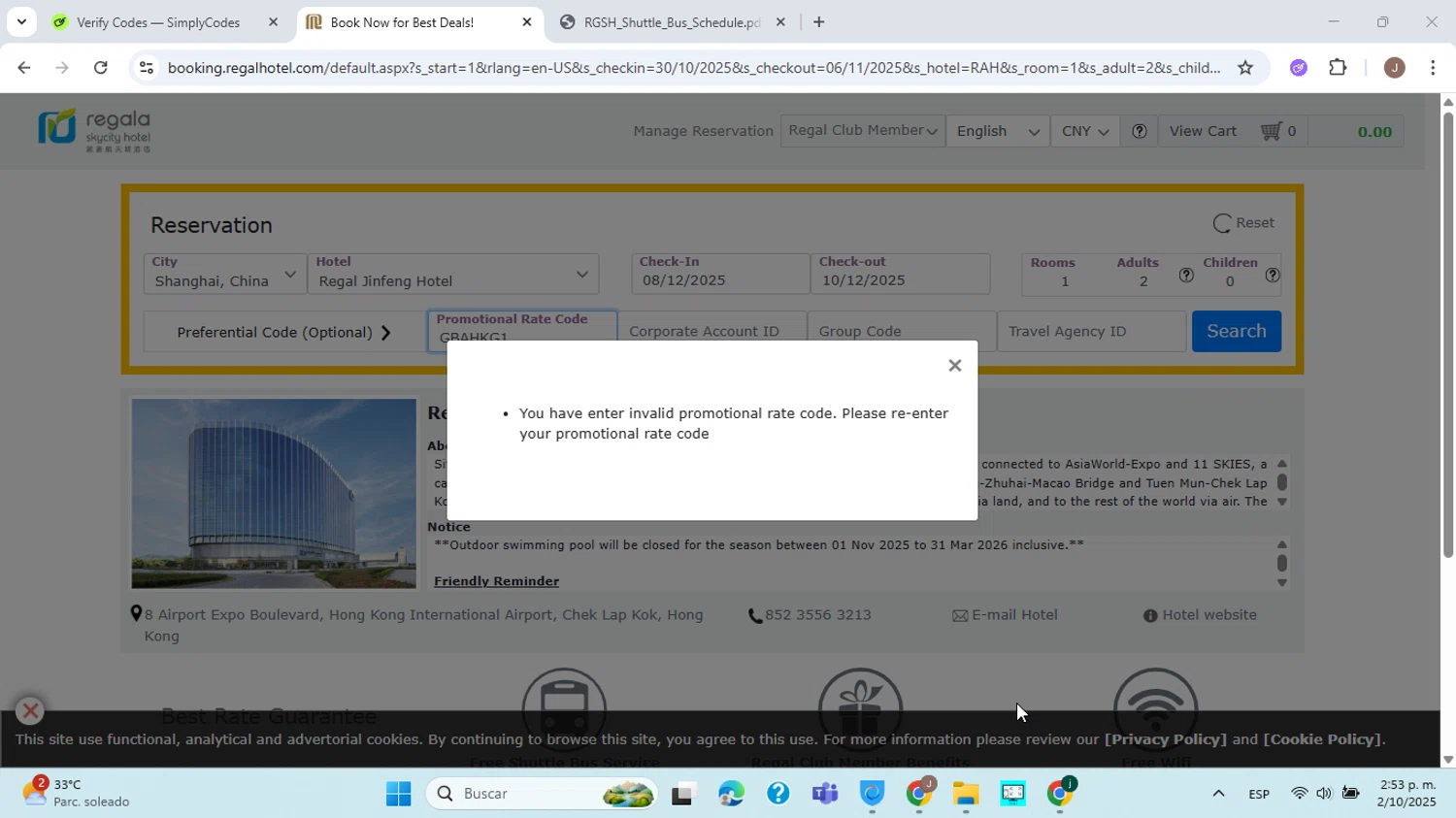Click the Adults help question mark icon
Screen dimensions: 1456x818
[1185, 276]
